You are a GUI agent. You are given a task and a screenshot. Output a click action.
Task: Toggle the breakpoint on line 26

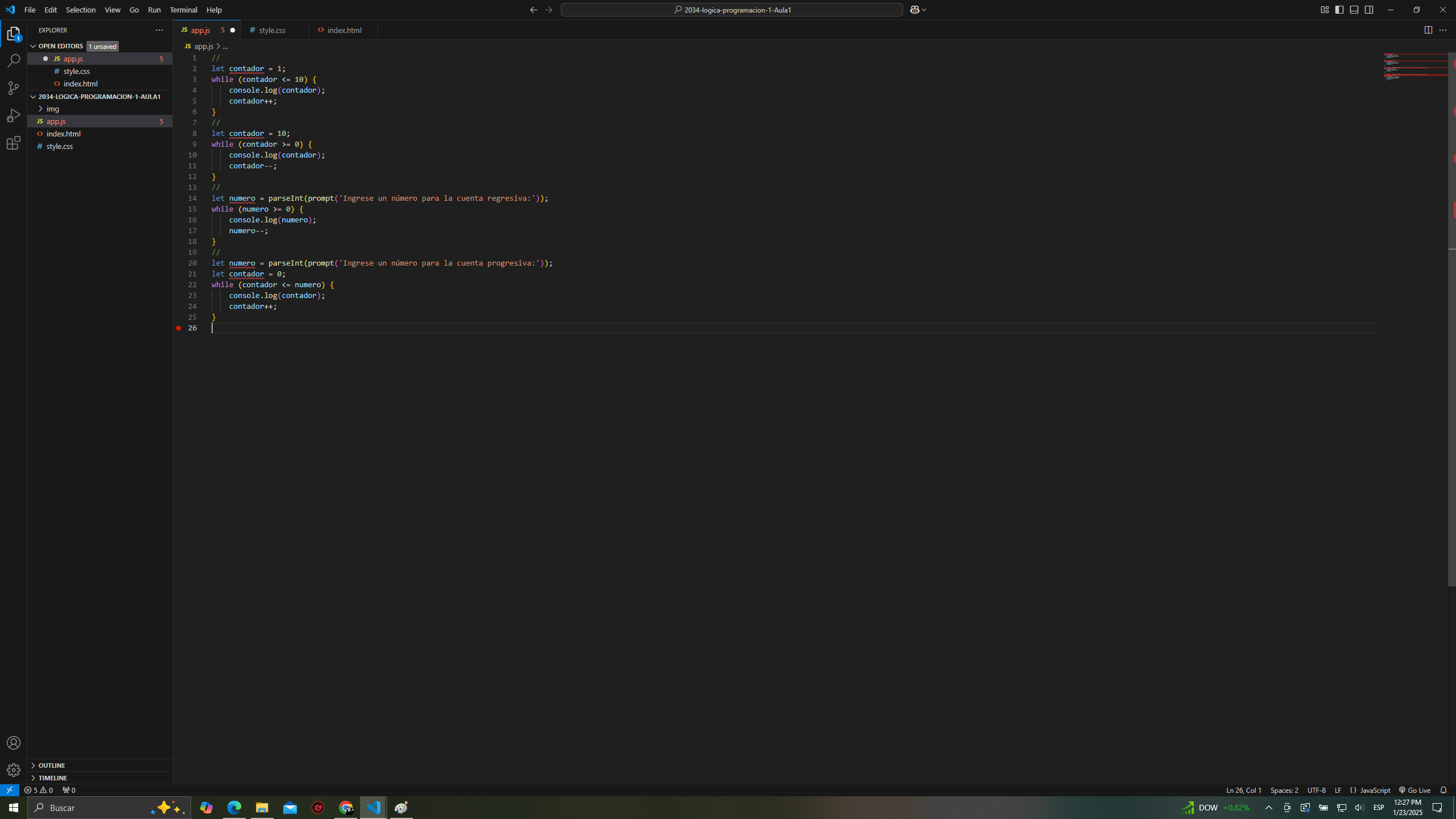(179, 328)
